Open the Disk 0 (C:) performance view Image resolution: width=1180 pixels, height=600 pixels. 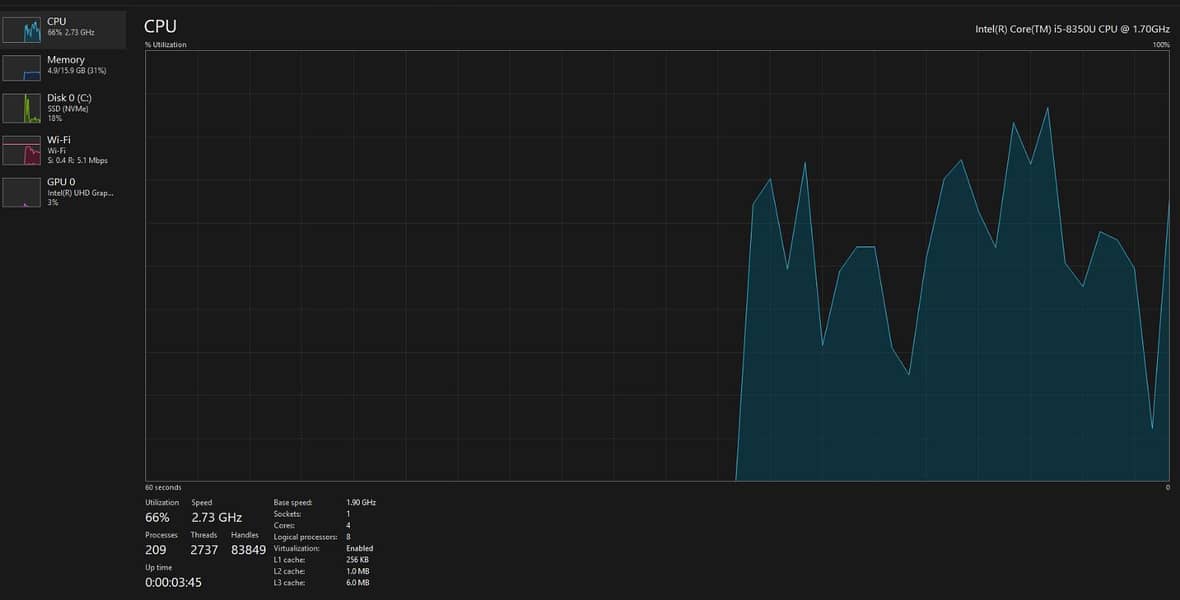pos(69,98)
